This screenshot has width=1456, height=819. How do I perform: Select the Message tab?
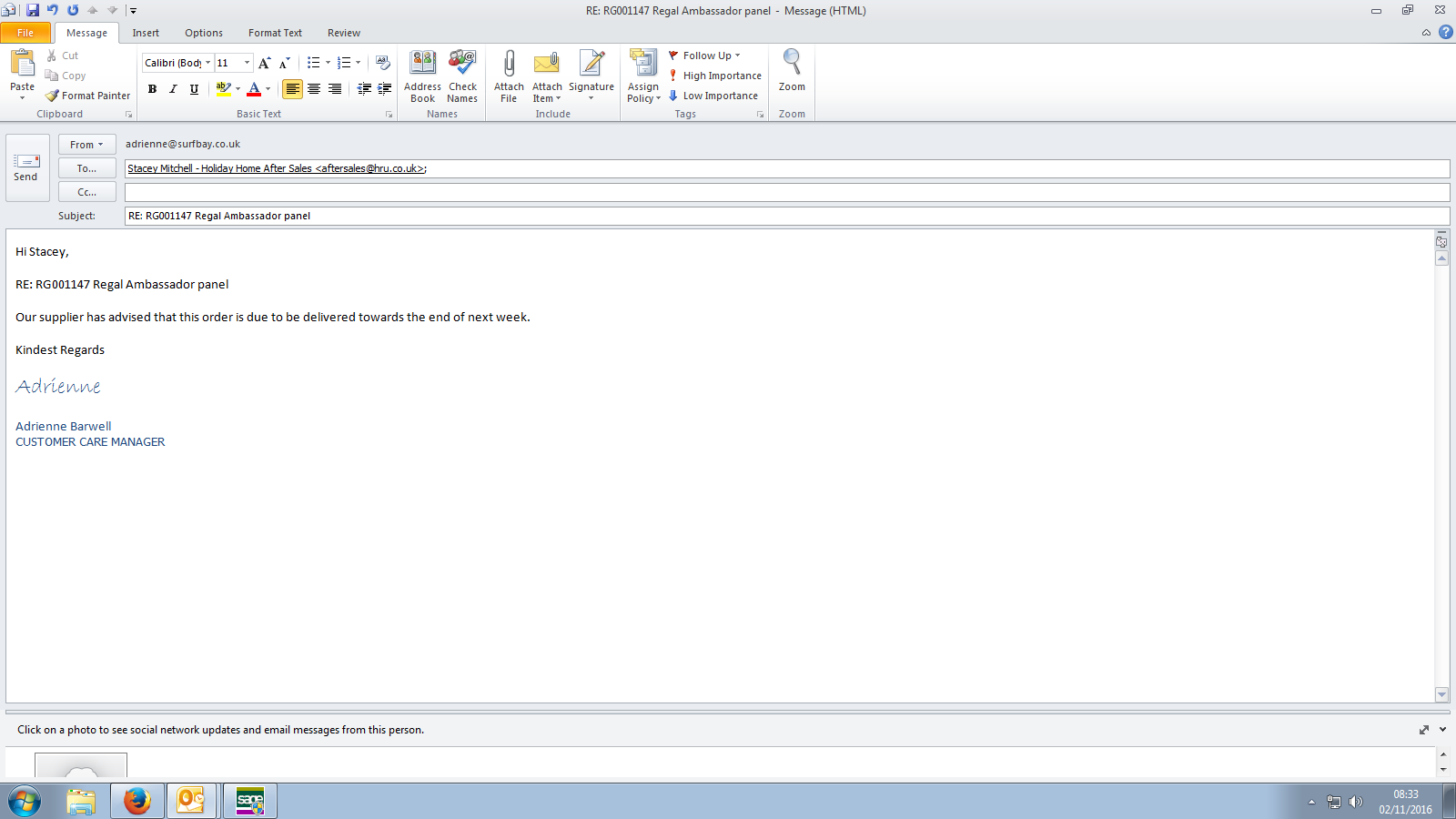(x=86, y=33)
